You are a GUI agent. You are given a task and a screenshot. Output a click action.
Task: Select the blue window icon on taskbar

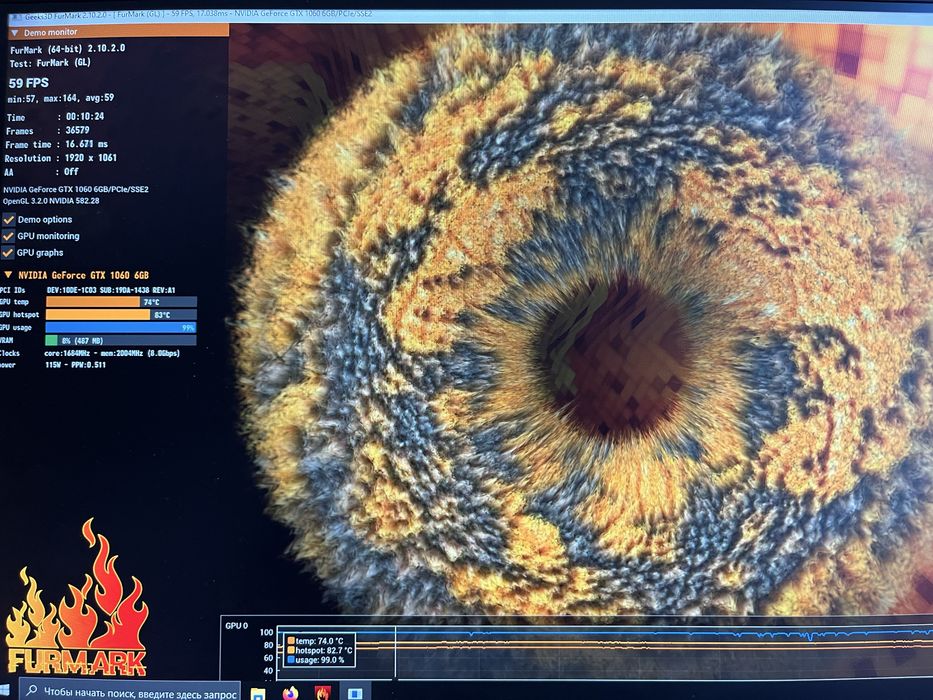[x=355, y=693]
